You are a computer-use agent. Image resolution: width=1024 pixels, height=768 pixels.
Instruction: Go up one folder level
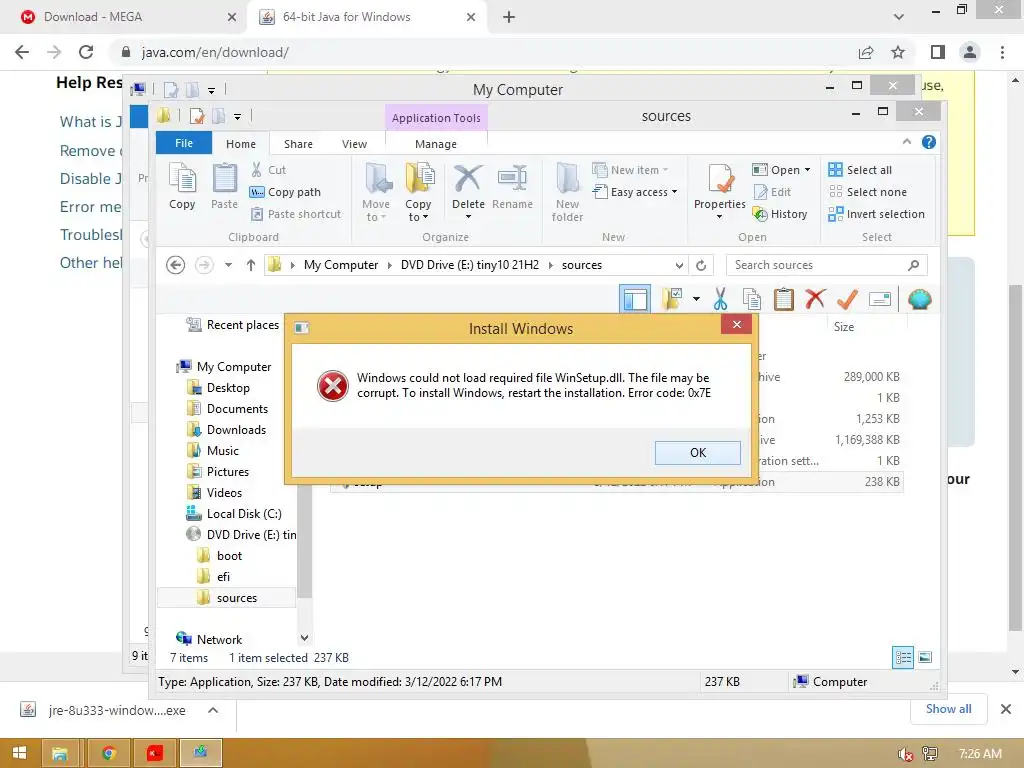(250, 265)
